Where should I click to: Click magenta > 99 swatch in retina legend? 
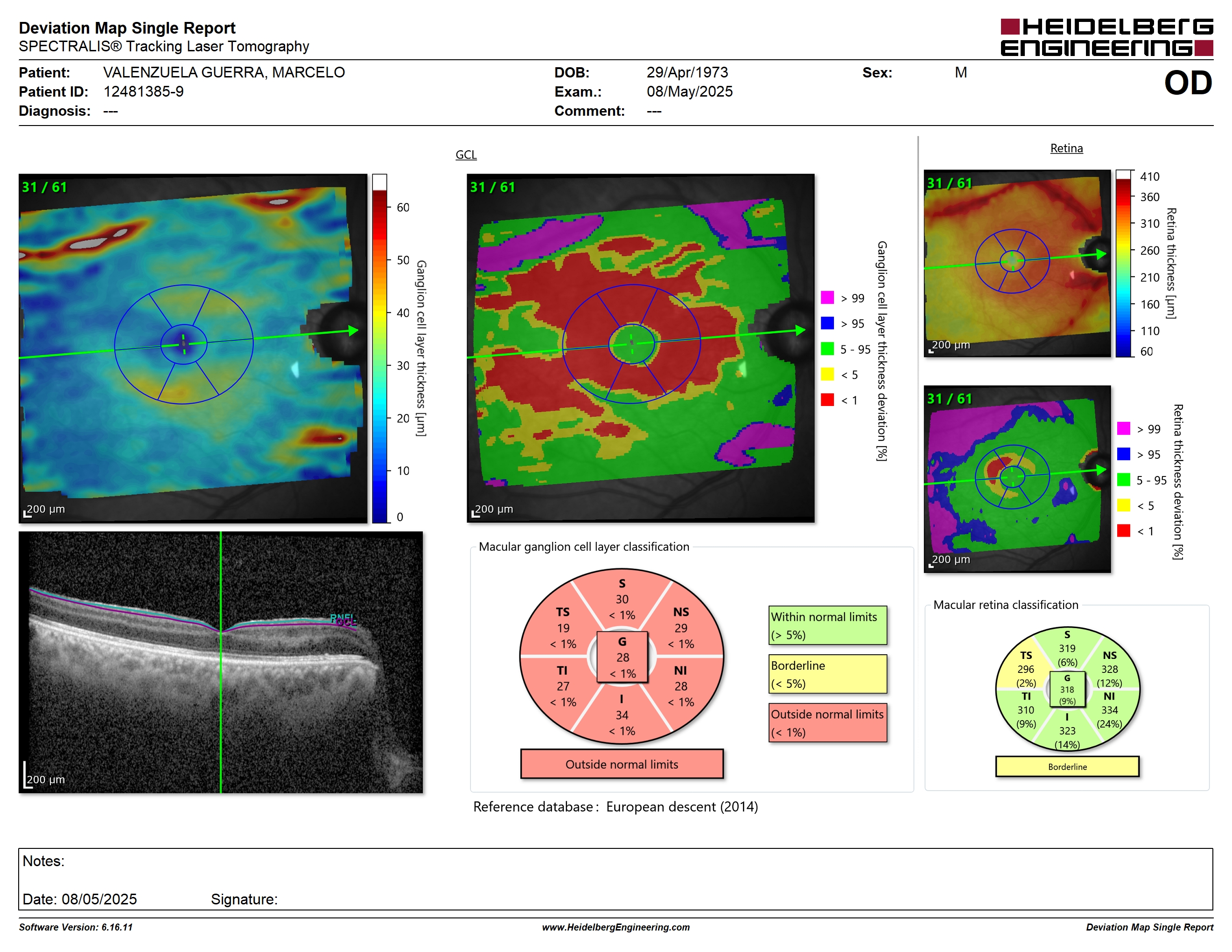tap(1123, 428)
